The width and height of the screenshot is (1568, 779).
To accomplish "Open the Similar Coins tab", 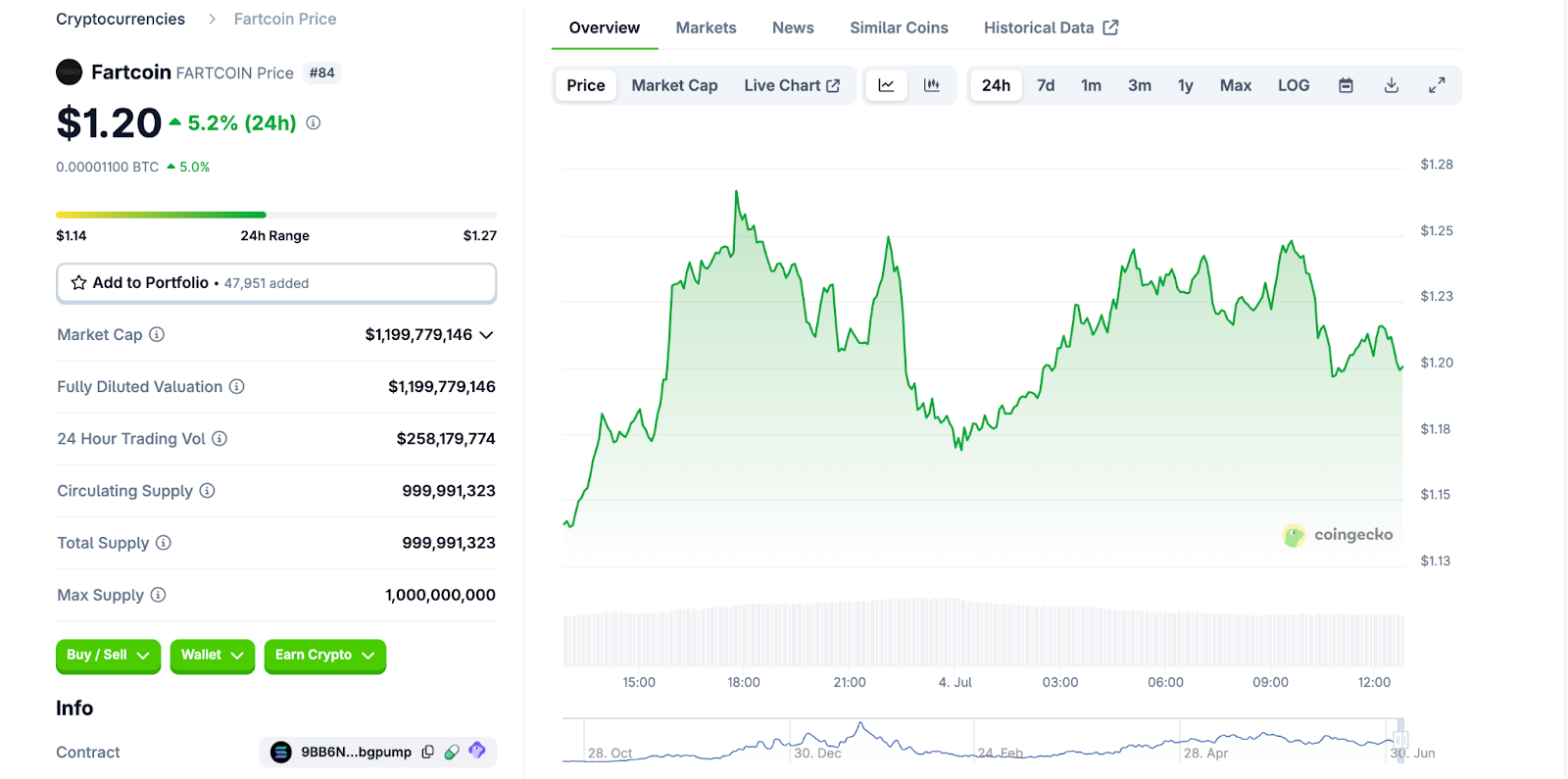I will [x=899, y=27].
